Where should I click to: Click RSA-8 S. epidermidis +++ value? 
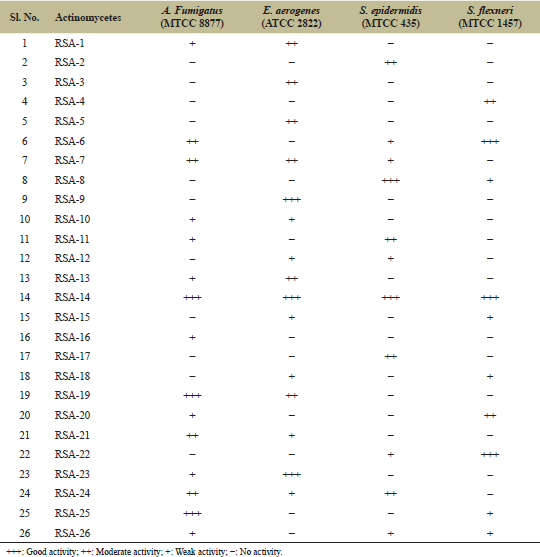pyautogui.click(x=391, y=181)
